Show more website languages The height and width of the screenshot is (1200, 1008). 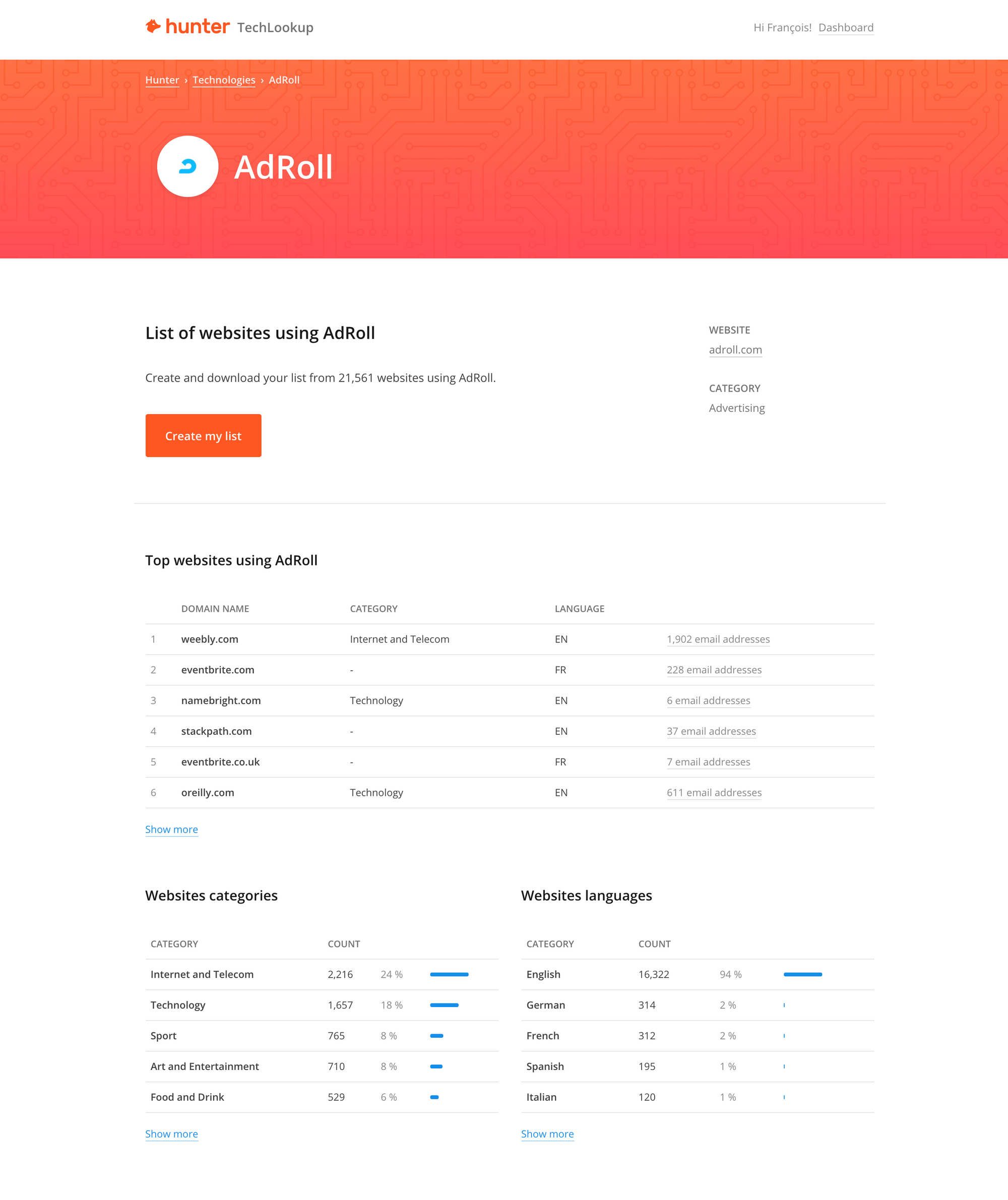tap(547, 1133)
